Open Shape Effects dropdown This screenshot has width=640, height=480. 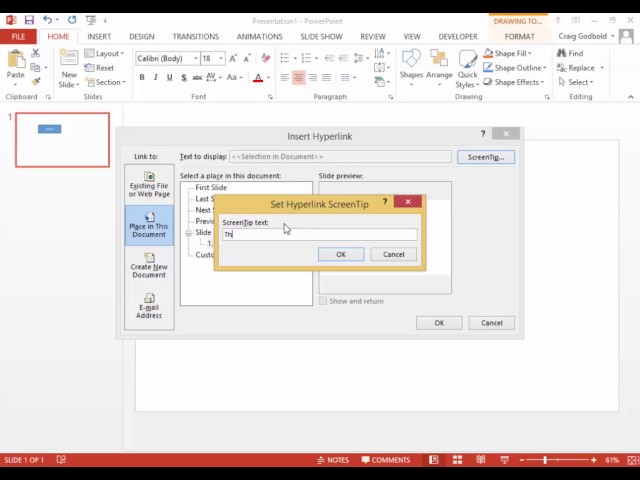coord(513,82)
